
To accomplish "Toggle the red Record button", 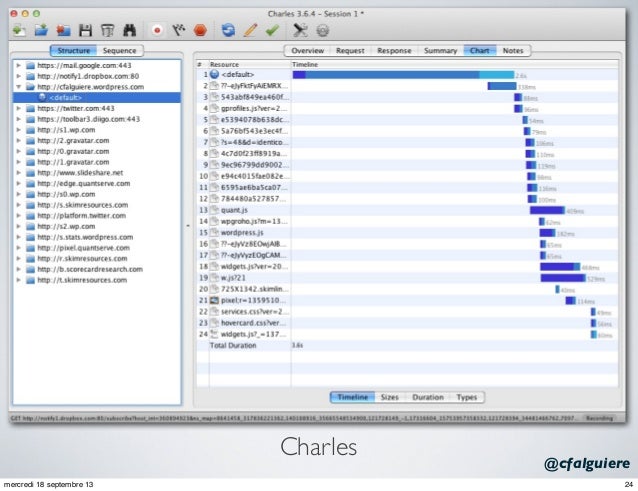I will (x=157, y=30).
